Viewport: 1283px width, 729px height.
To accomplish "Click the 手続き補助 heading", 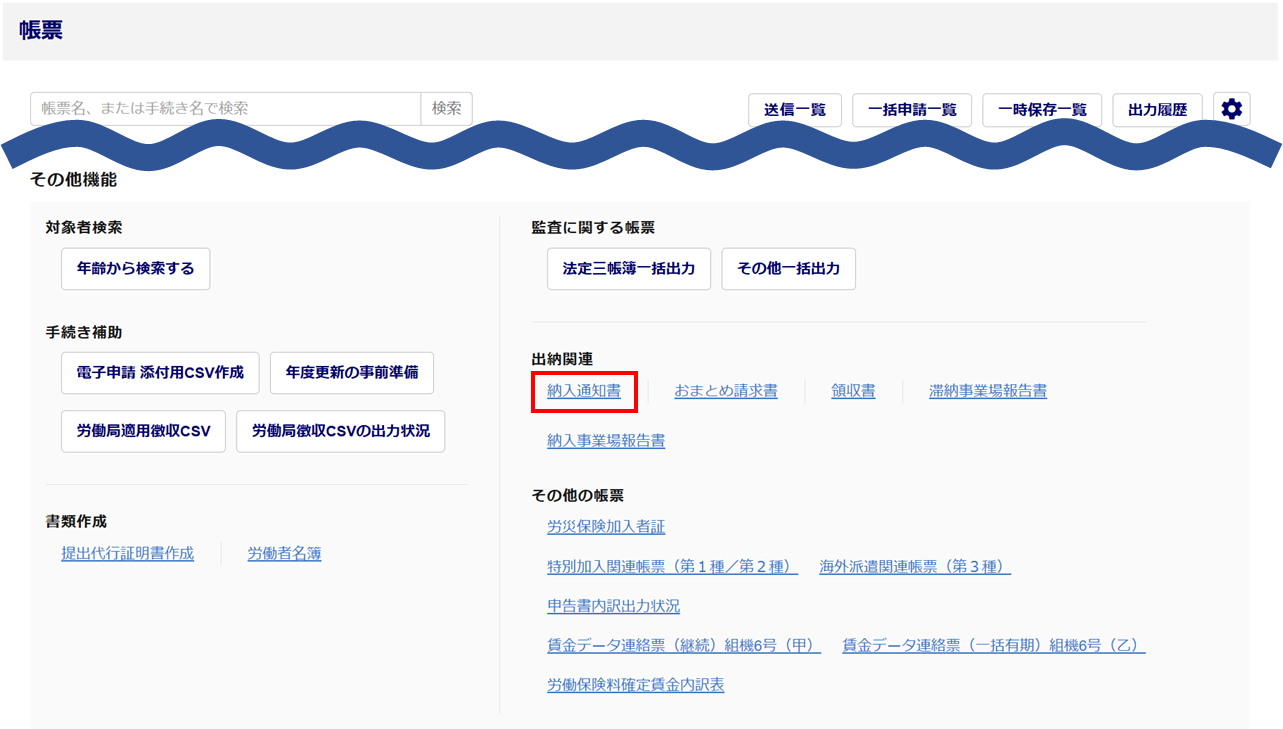I will click(84, 332).
